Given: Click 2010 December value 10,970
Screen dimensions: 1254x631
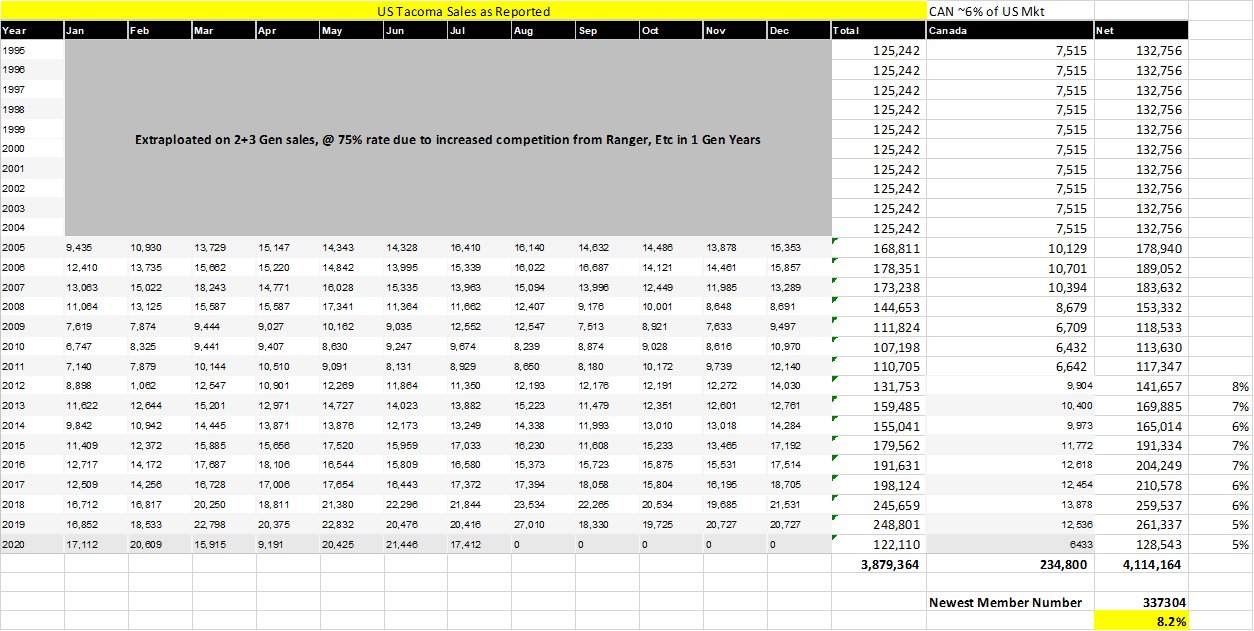Looking at the screenshot, I should click(x=799, y=346).
